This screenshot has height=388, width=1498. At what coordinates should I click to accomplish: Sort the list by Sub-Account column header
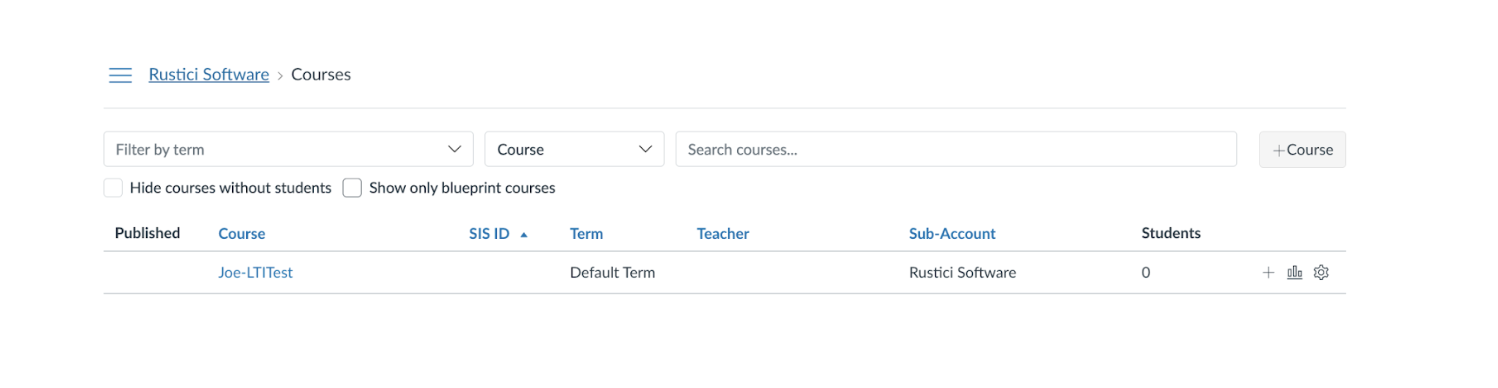point(952,233)
